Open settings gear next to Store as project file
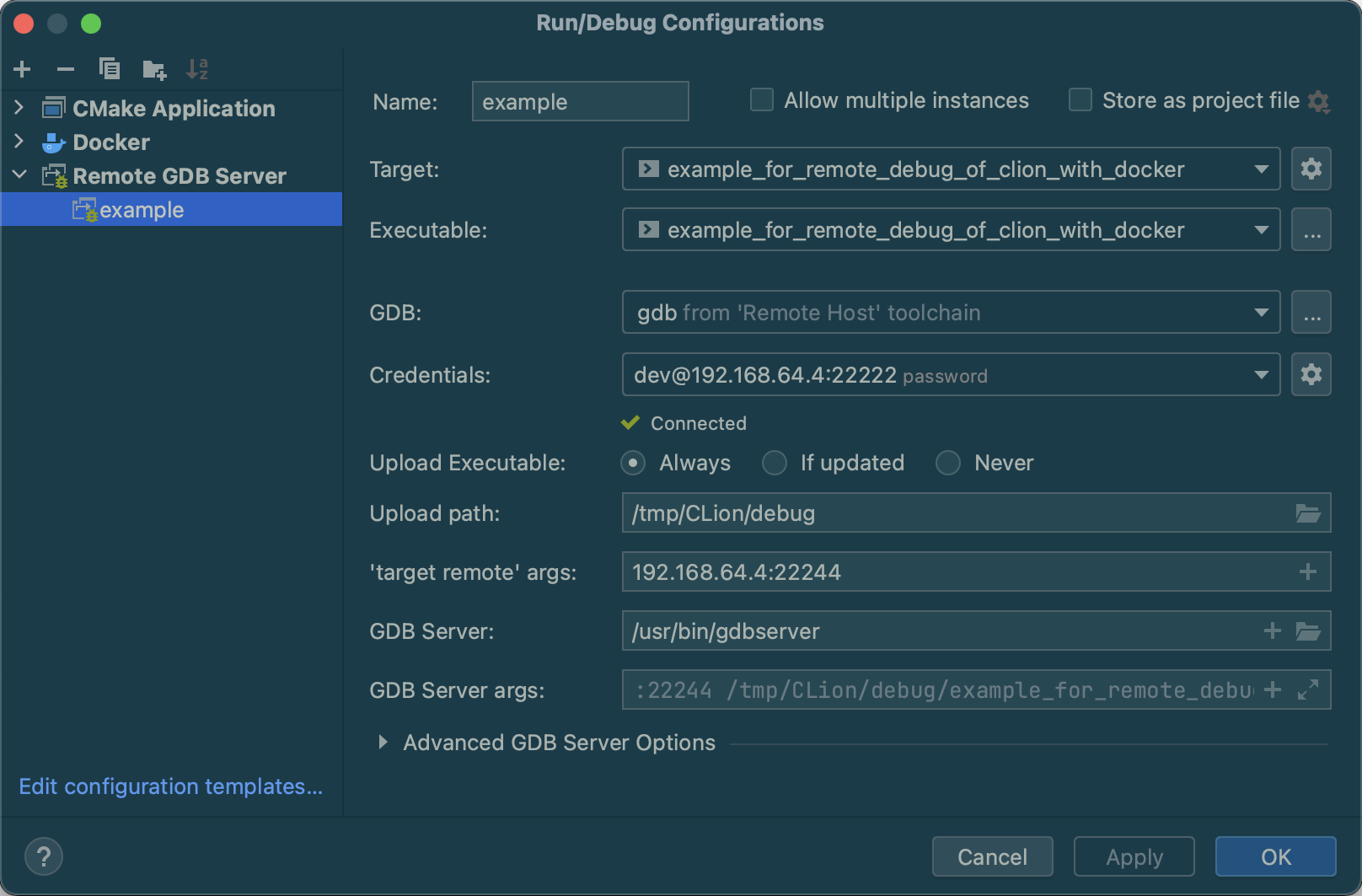 click(x=1319, y=102)
